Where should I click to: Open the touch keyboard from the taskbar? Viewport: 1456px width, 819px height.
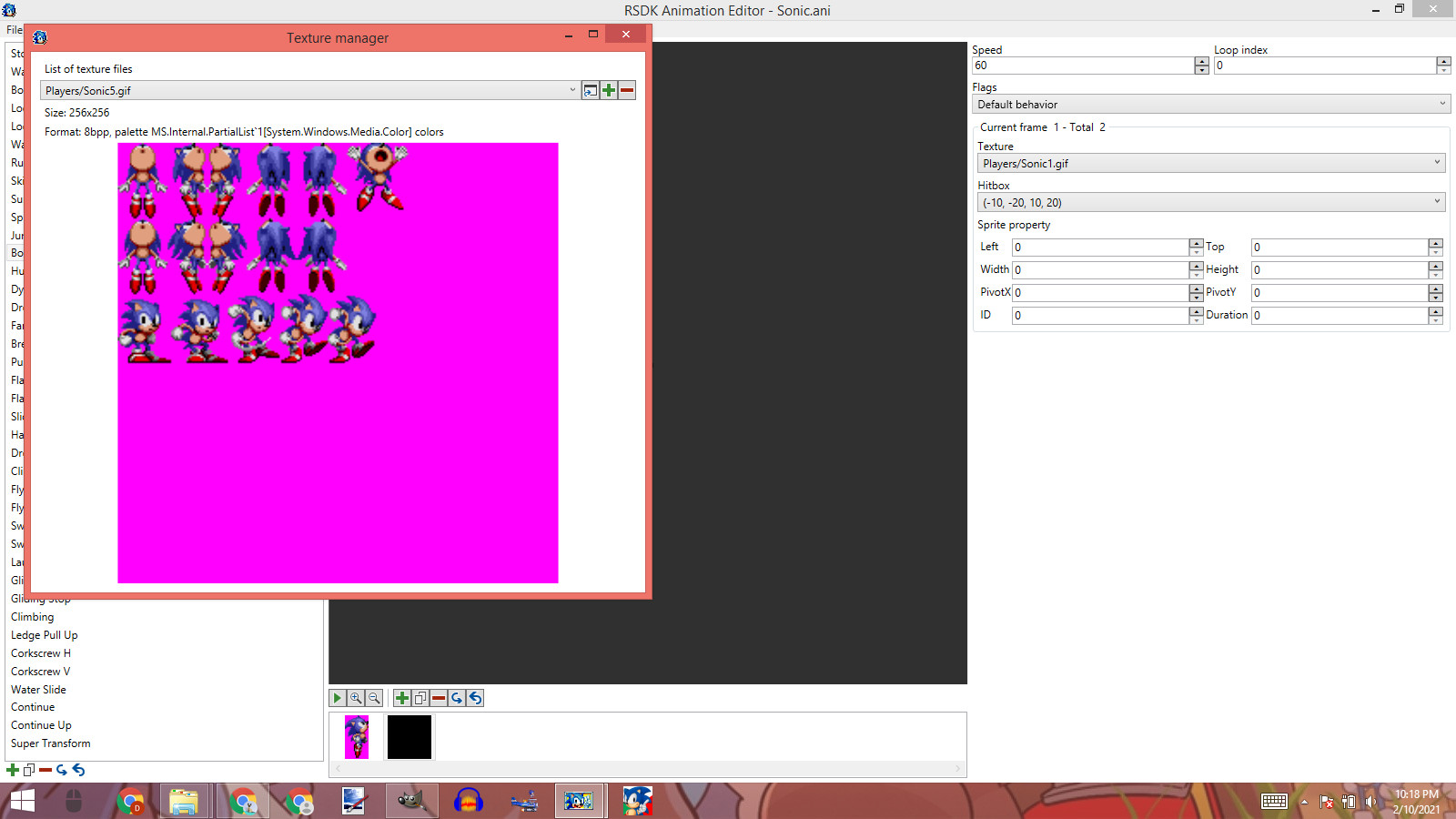1274,802
